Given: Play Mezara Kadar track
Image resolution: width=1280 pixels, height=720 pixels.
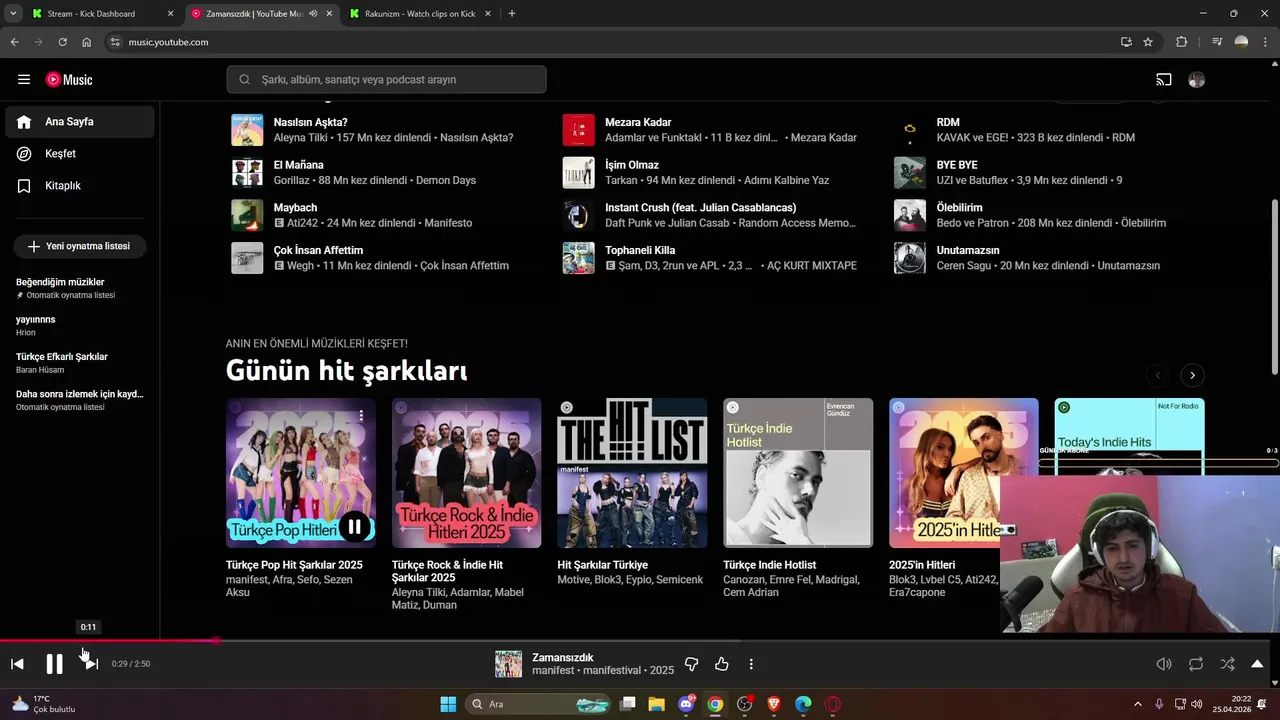Looking at the screenshot, I should pos(579,130).
